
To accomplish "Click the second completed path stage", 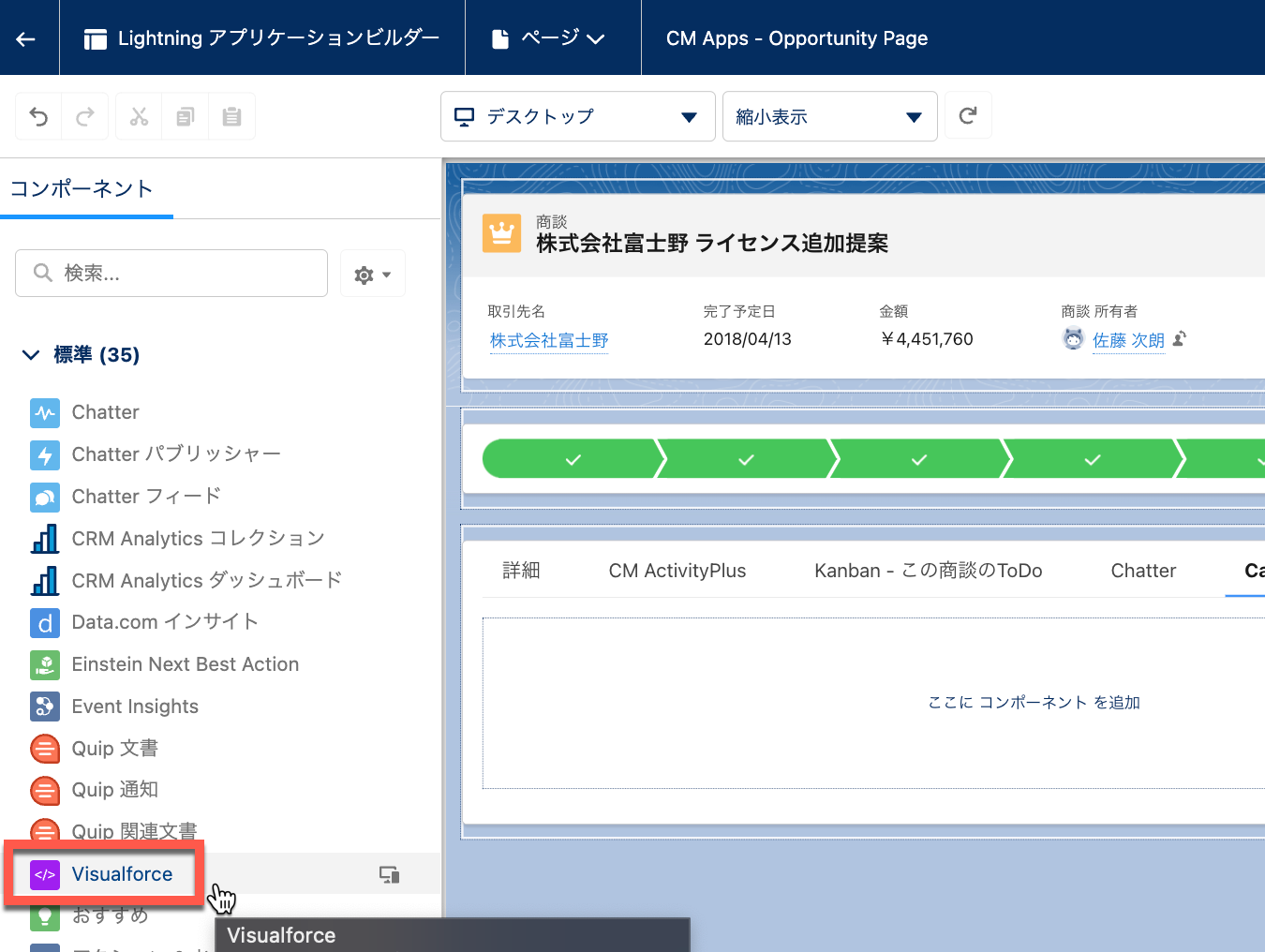I will (746, 459).
